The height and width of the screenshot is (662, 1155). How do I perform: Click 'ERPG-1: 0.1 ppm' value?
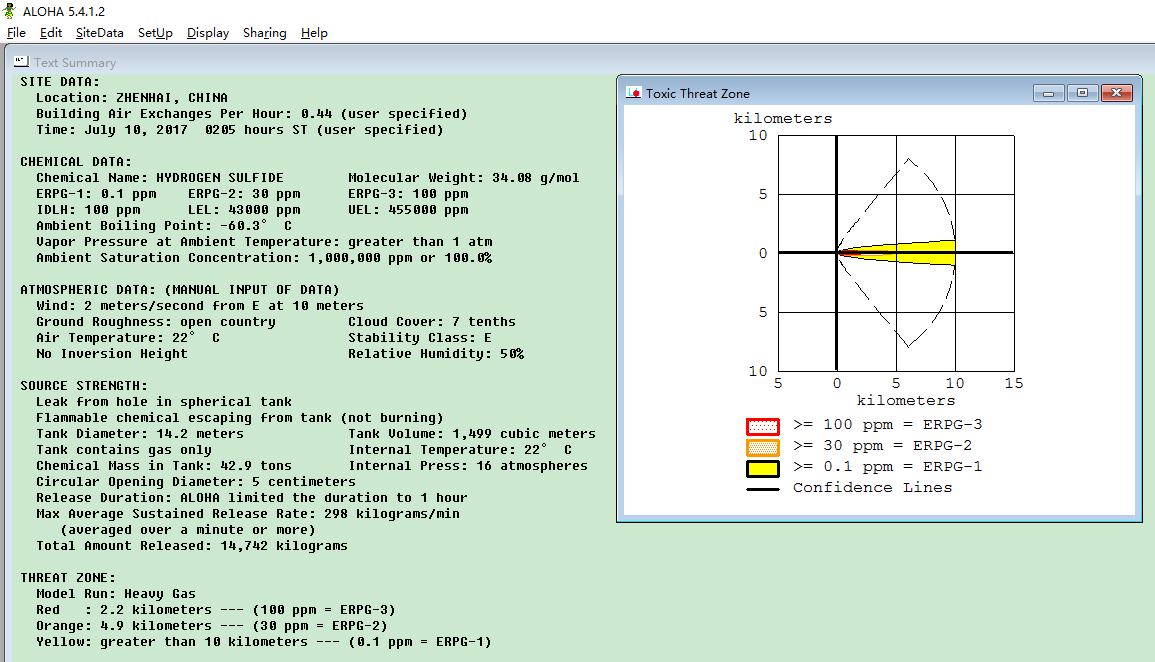[x=96, y=194]
